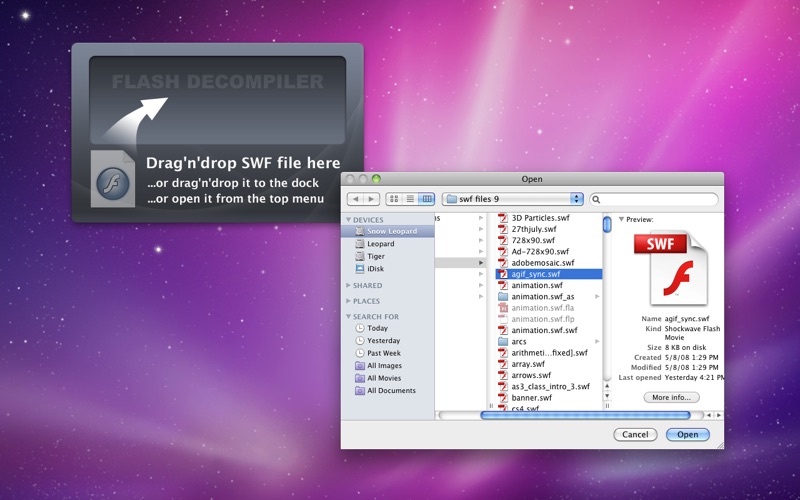The image size is (800, 500).
Task: Choose Past Week search in sidebar
Action: (388, 353)
